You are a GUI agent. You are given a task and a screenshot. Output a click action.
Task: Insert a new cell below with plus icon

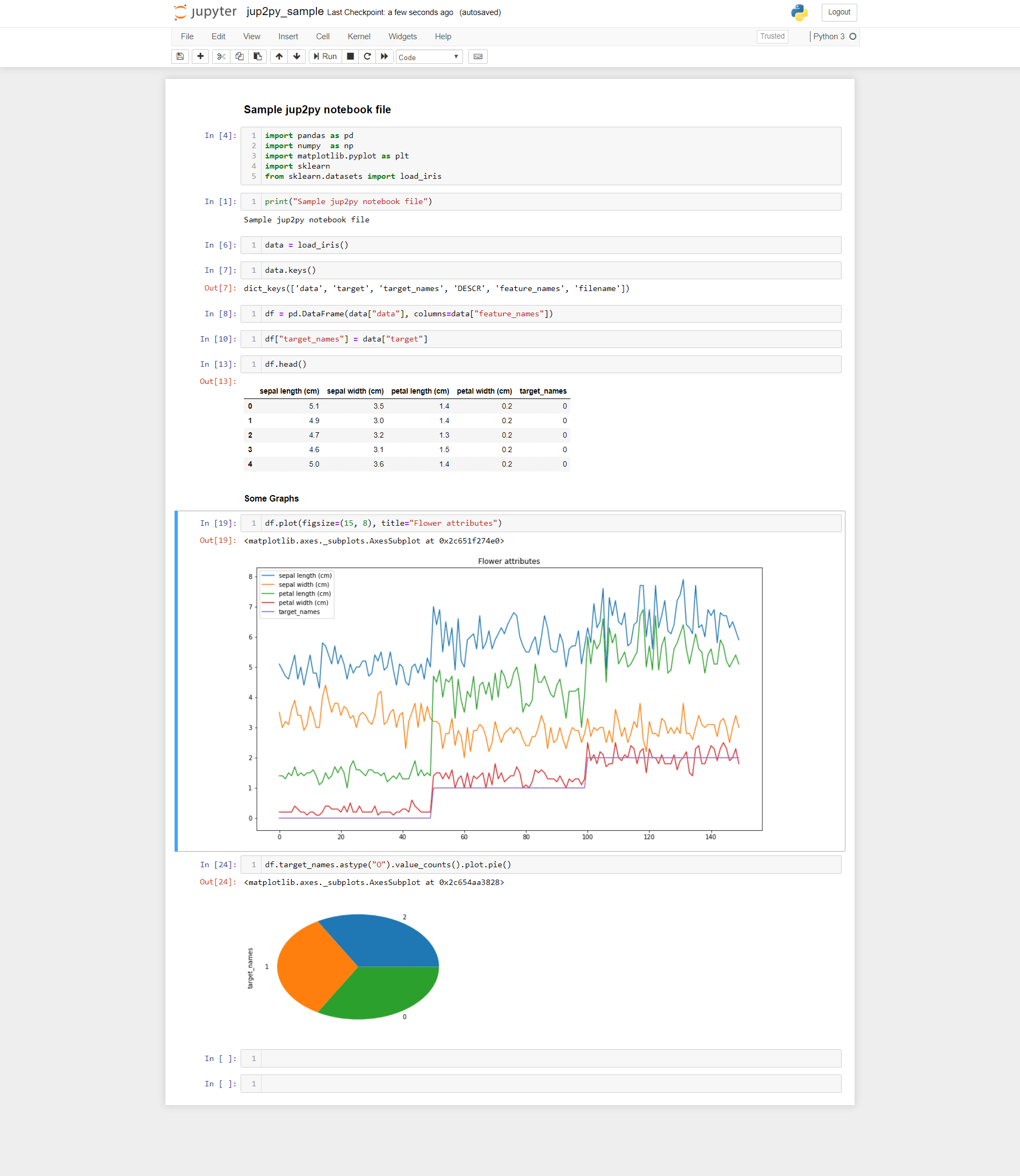[x=200, y=56]
